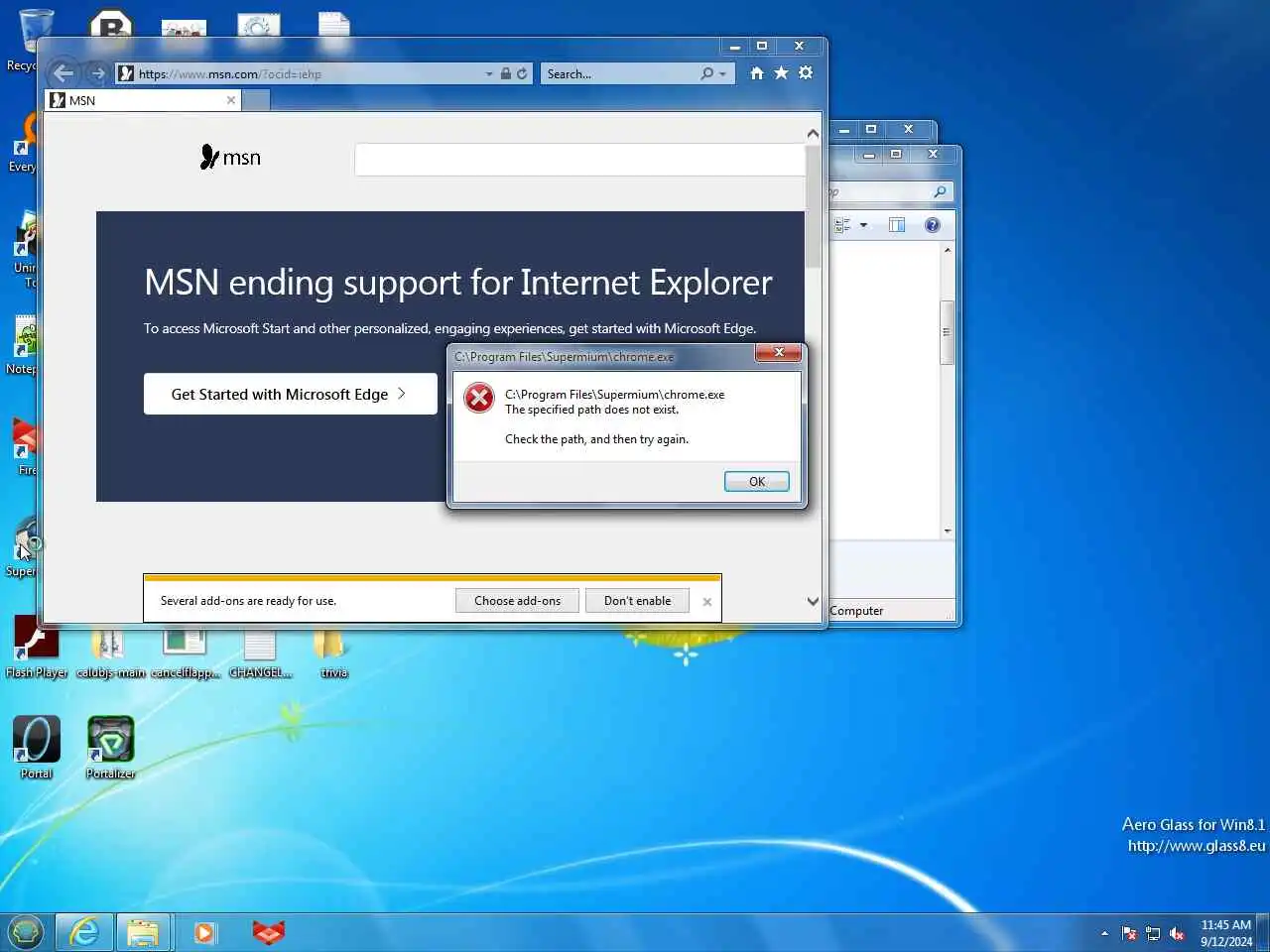1270x952 pixels.
Task: Click the MSN favicon in the address bar
Action: click(x=126, y=73)
